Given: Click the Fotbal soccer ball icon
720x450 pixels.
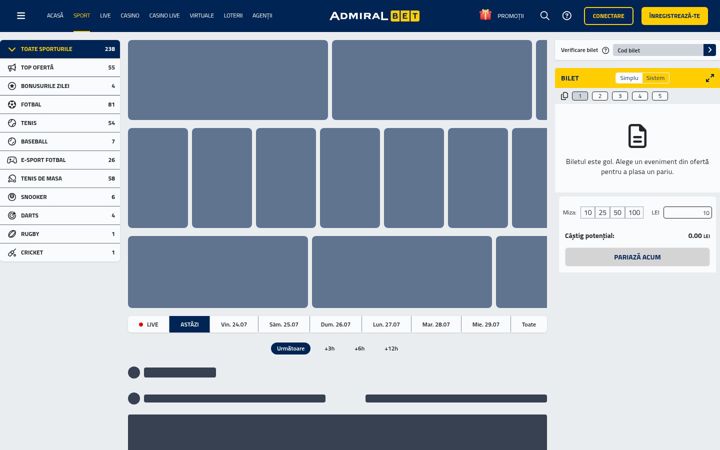Looking at the screenshot, I should (x=12, y=104).
